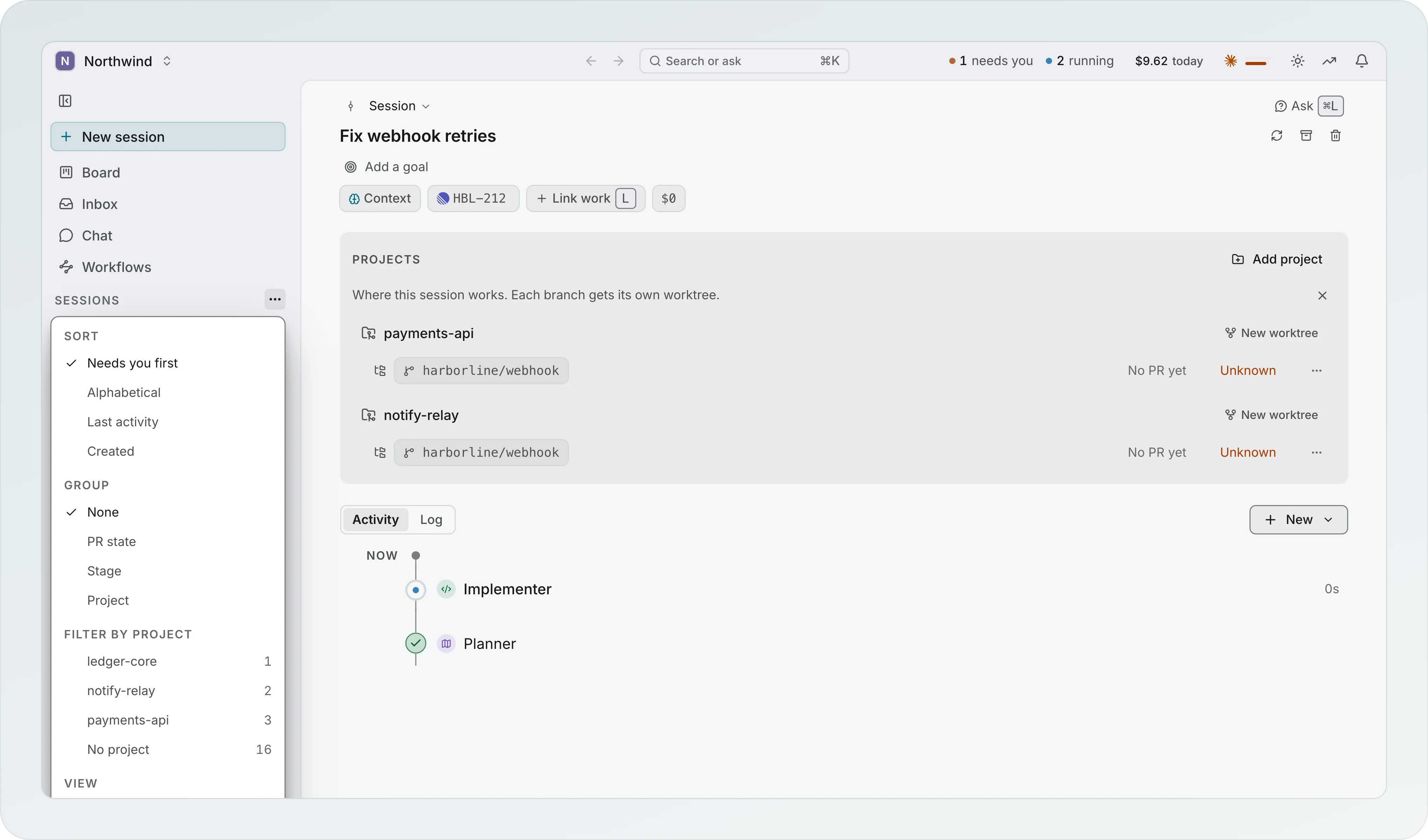
Task: Open notifications bell
Action: 1362,61
